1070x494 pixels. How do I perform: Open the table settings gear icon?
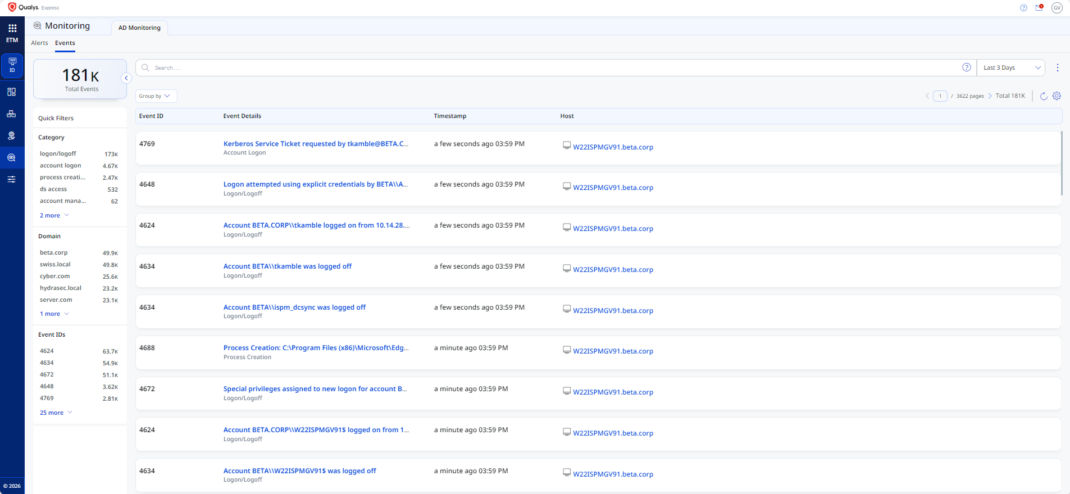pyautogui.click(x=1056, y=96)
